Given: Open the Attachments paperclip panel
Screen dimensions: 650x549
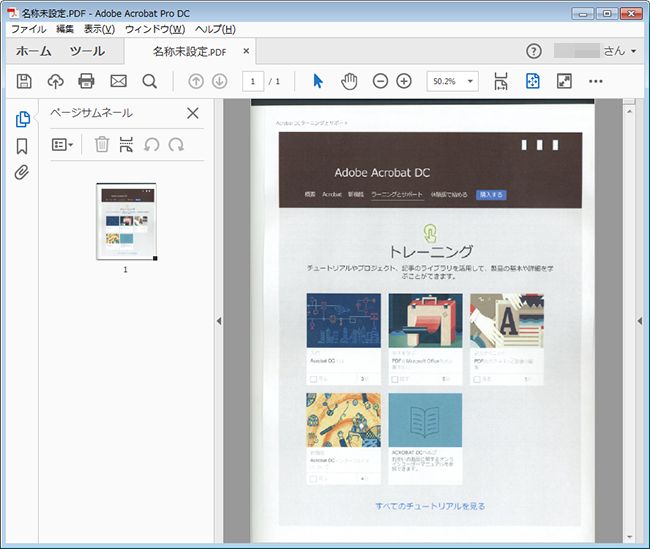Looking at the screenshot, I should tap(22, 172).
